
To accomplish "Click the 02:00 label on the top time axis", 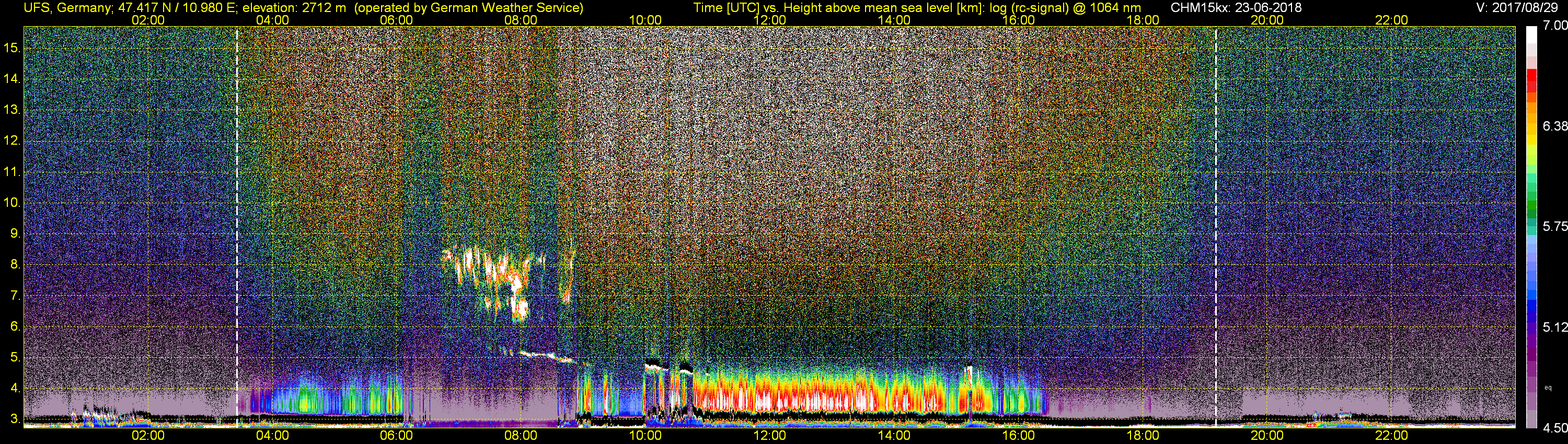I will coord(148,20).
